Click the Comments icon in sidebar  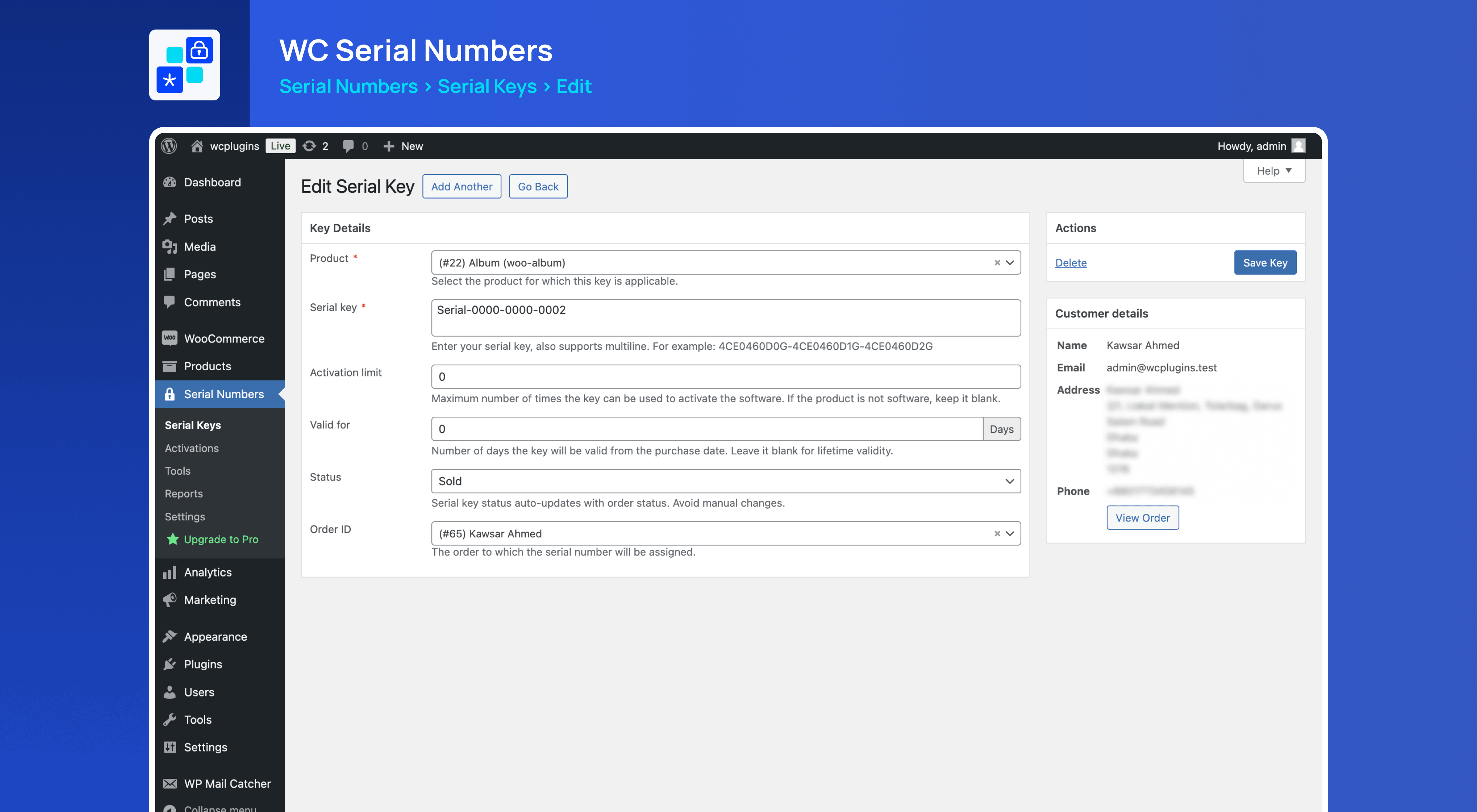170,302
